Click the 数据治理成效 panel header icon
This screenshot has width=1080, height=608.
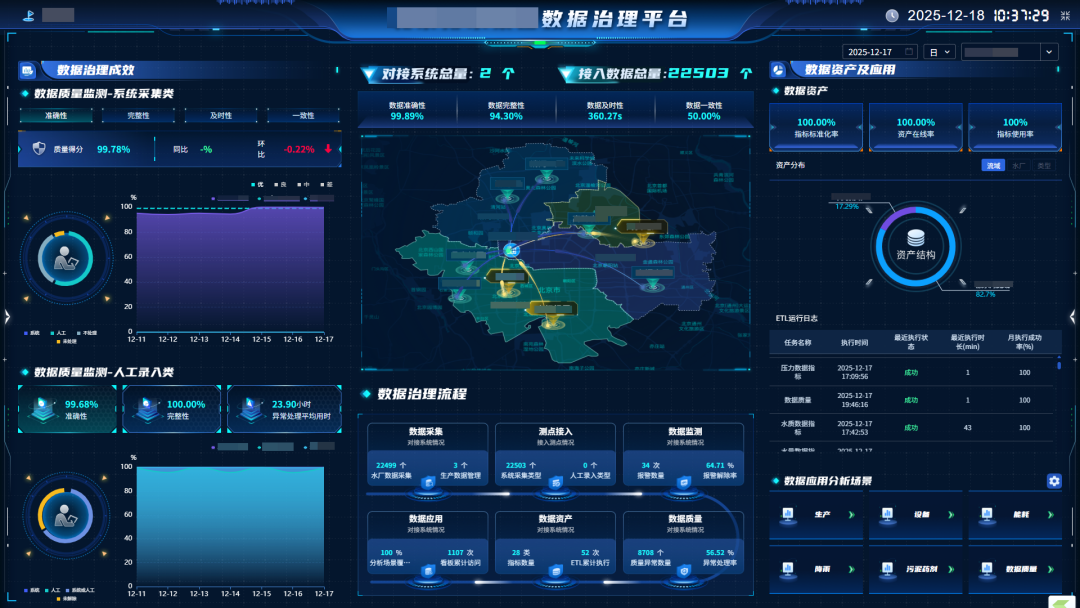click(x=28, y=70)
